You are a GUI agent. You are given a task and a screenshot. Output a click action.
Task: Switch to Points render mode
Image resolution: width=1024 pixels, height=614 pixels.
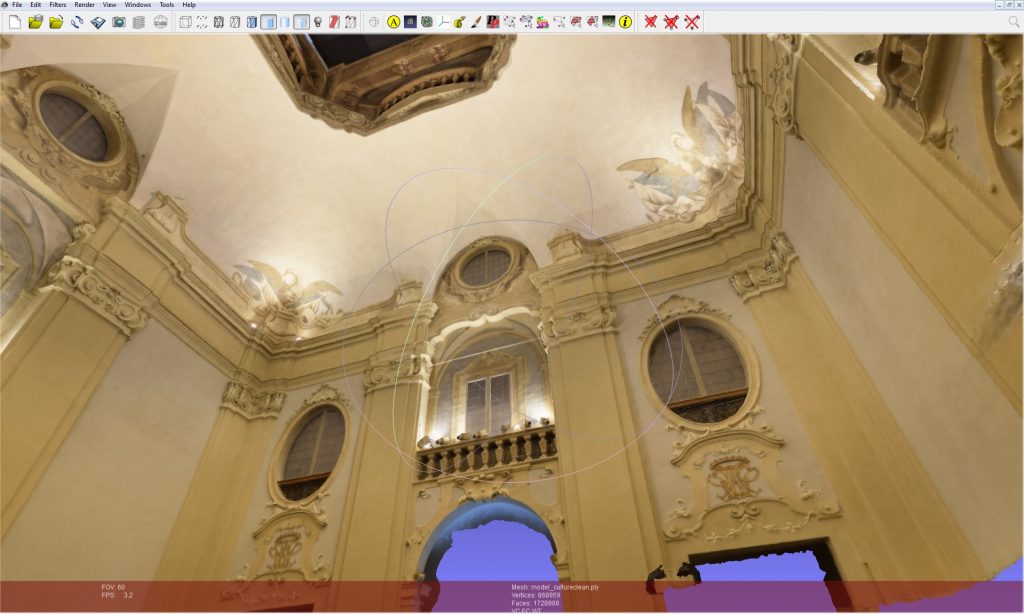click(202, 21)
